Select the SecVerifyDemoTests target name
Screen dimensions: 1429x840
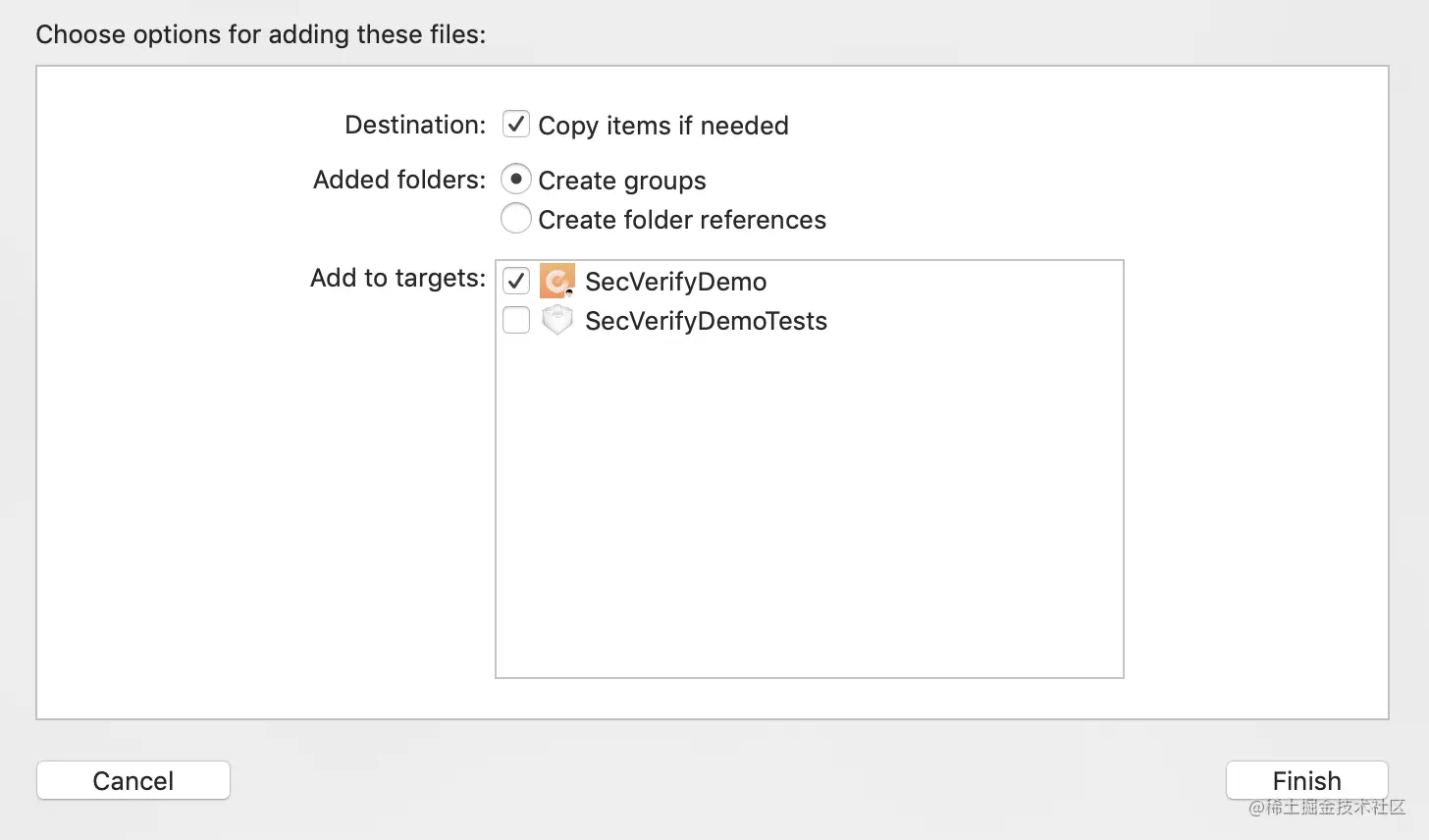(706, 321)
